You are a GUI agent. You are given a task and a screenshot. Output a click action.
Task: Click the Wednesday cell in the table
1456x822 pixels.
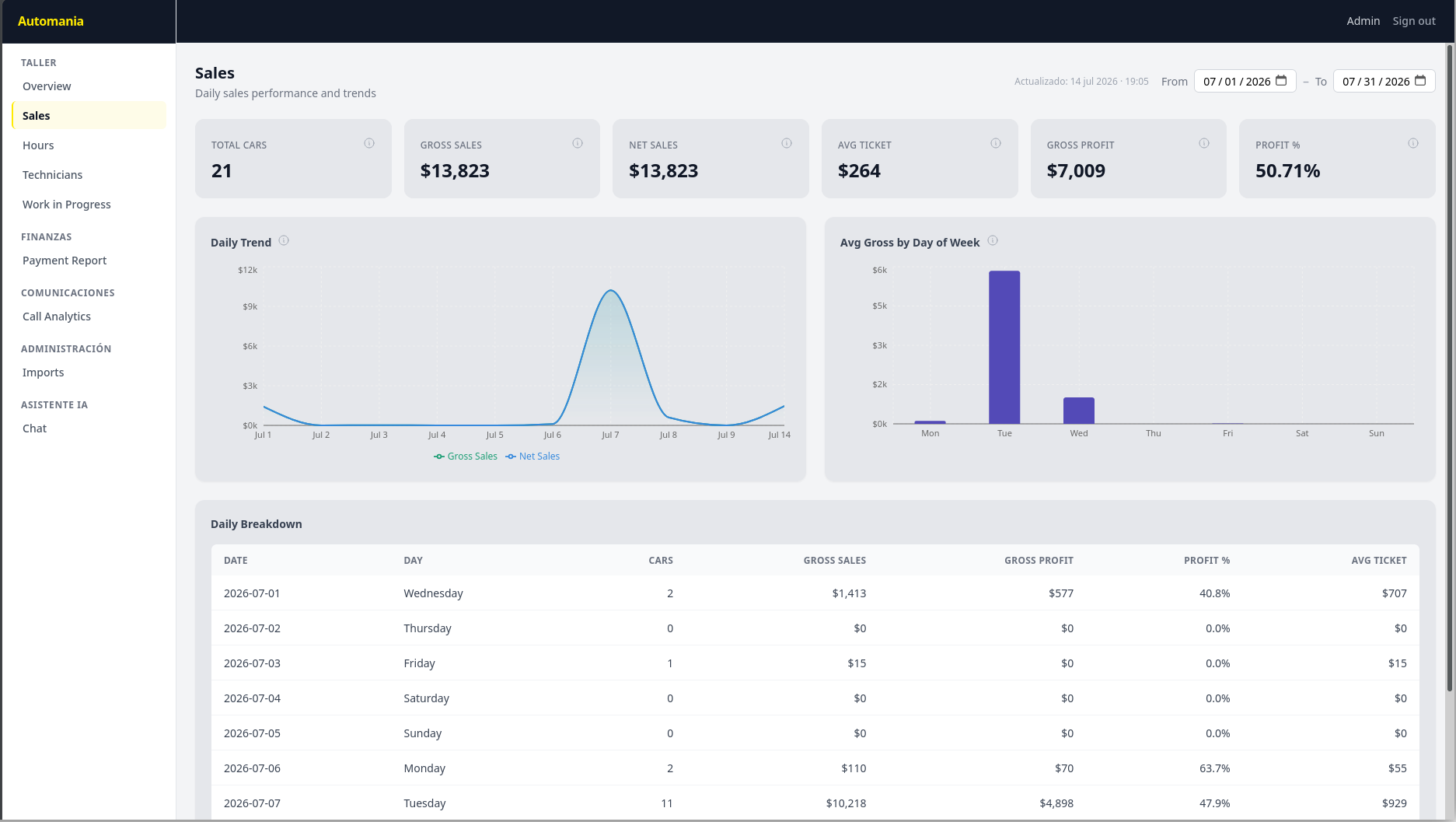tap(433, 593)
